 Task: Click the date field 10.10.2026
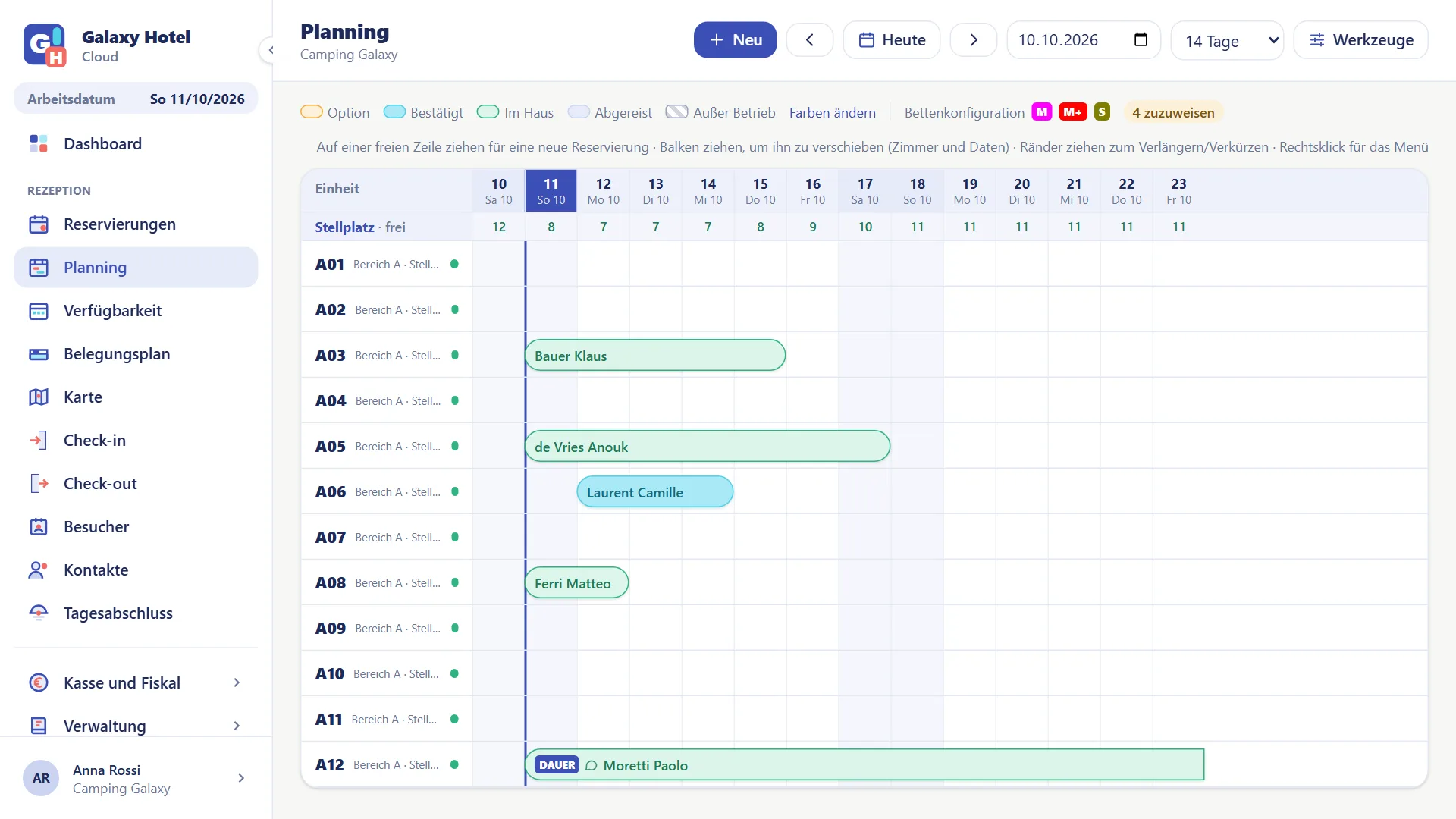pyautogui.click(x=1083, y=40)
